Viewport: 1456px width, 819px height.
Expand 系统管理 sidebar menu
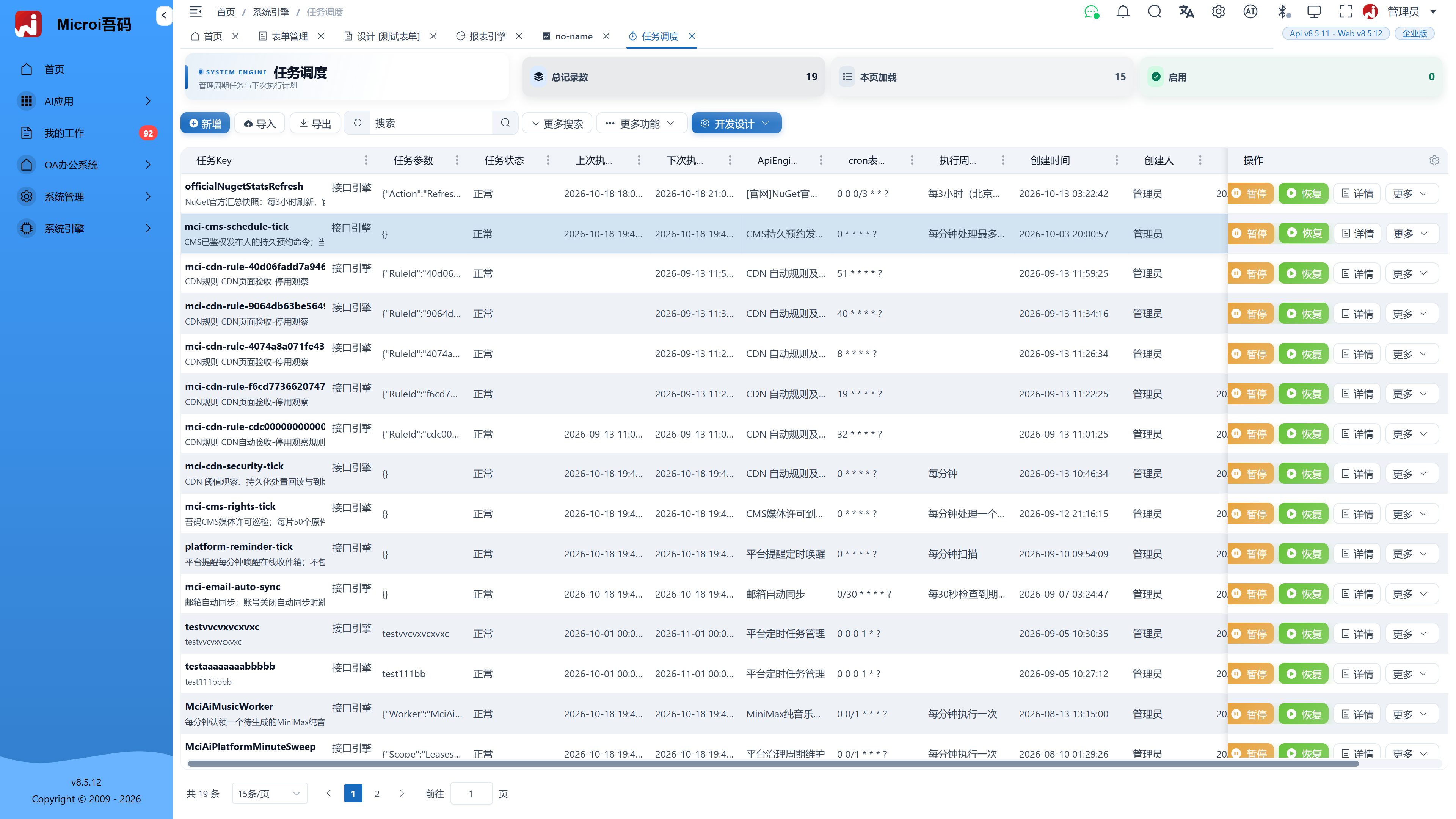coord(86,197)
